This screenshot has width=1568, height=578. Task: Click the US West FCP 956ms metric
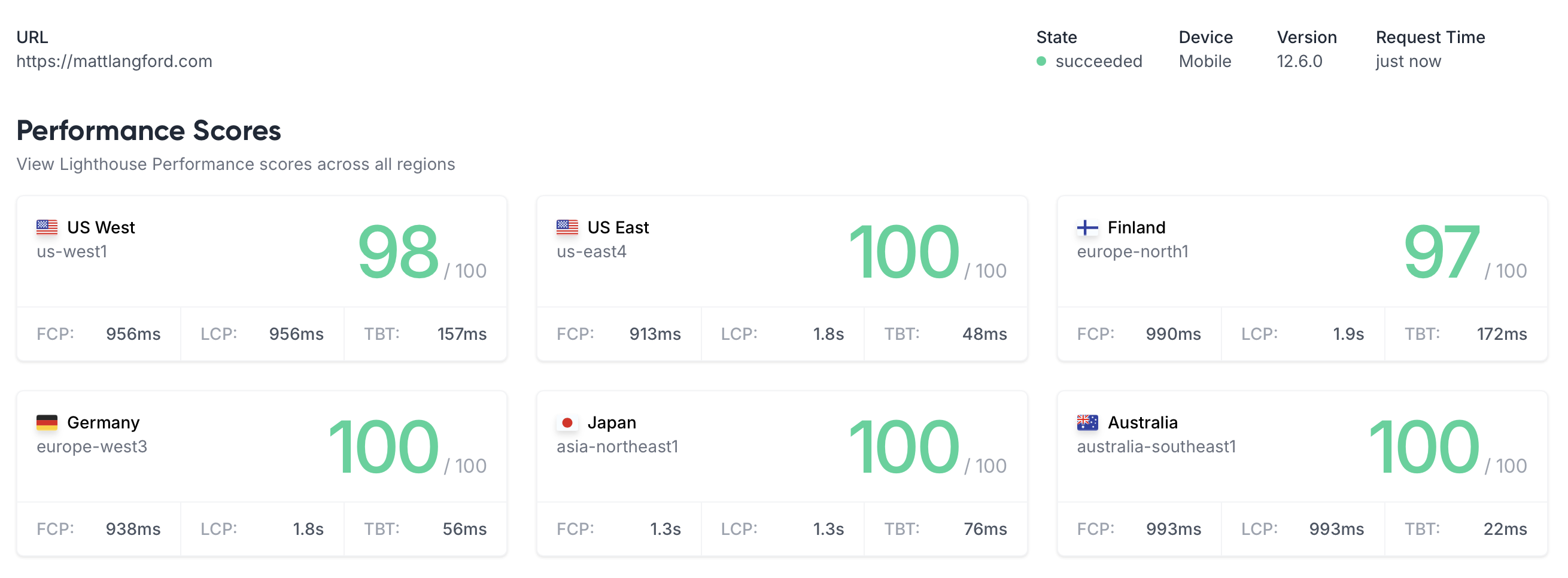pos(133,334)
